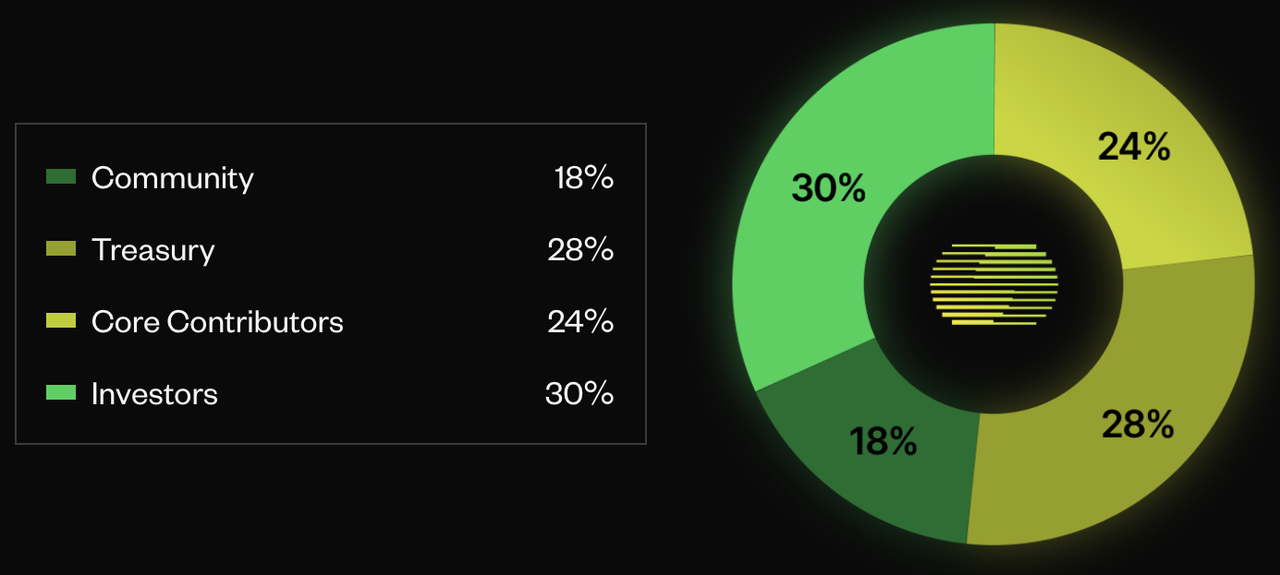Image resolution: width=1280 pixels, height=575 pixels.
Task: Select the Treasury legend label
Action: coord(153,250)
